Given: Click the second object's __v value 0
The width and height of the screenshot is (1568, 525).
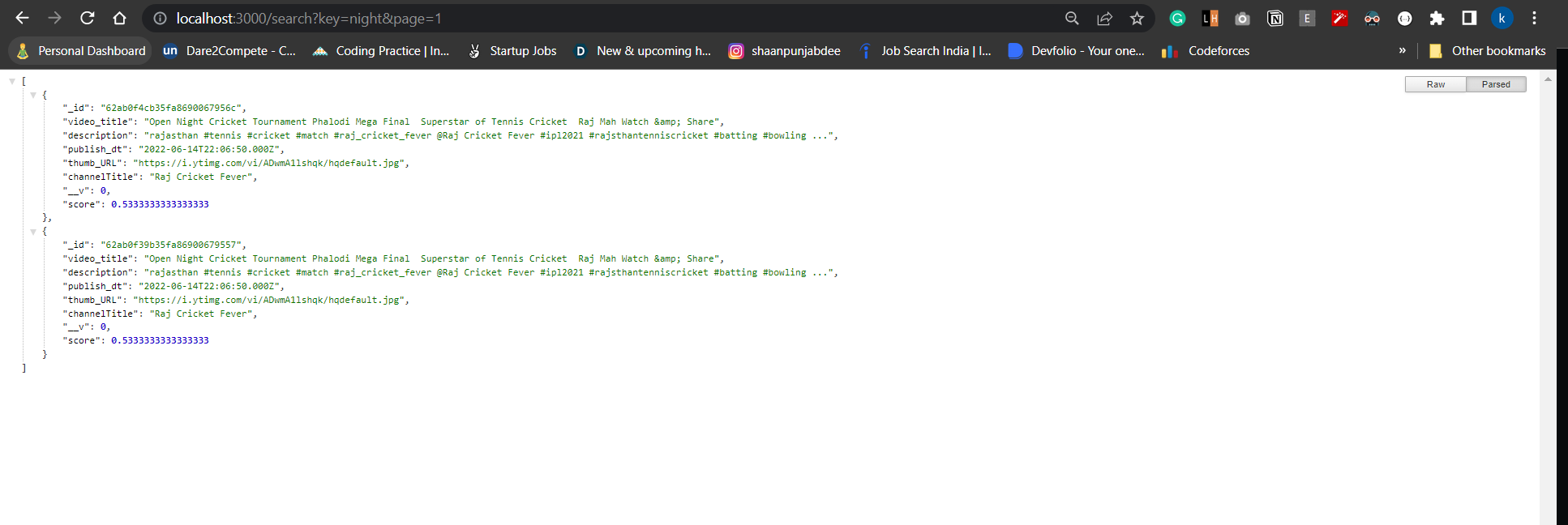Looking at the screenshot, I should click(103, 327).
